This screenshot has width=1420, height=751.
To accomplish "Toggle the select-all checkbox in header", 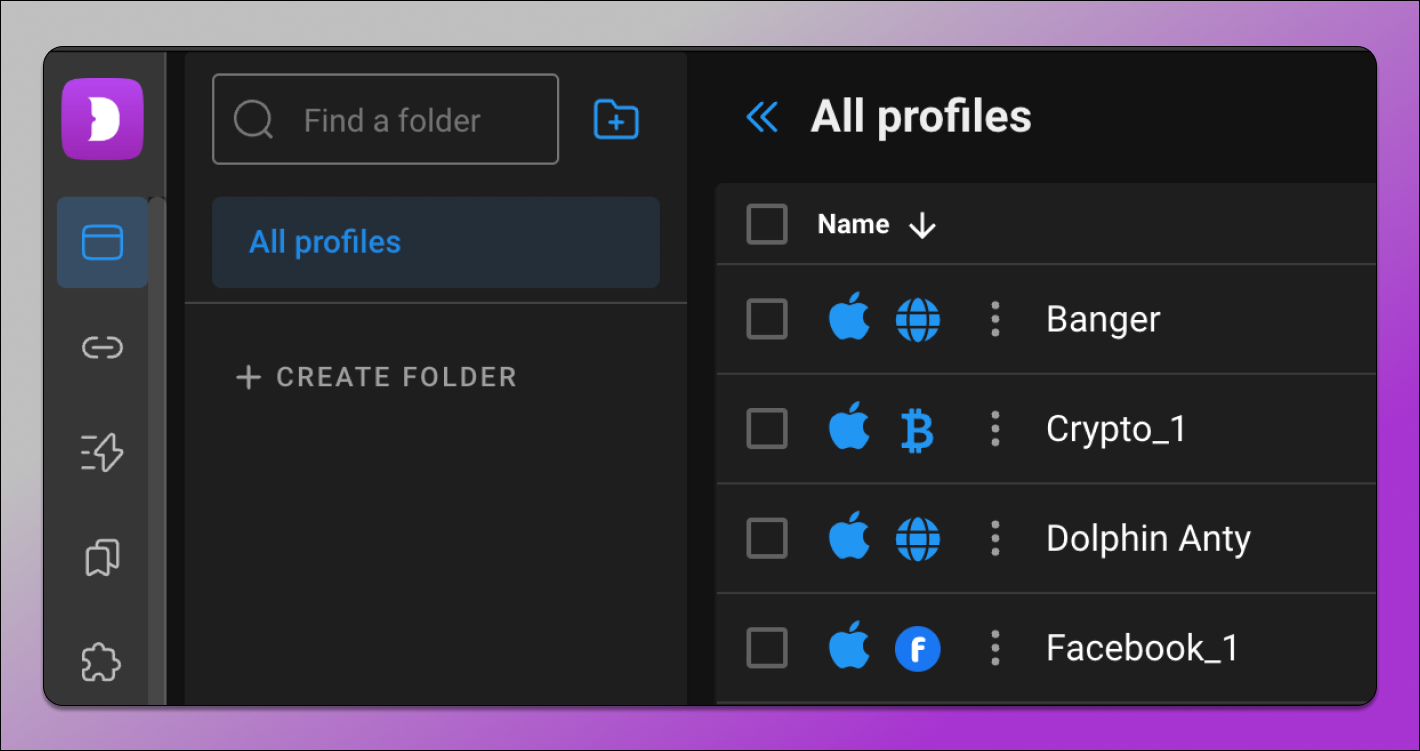I will point(767,224).
